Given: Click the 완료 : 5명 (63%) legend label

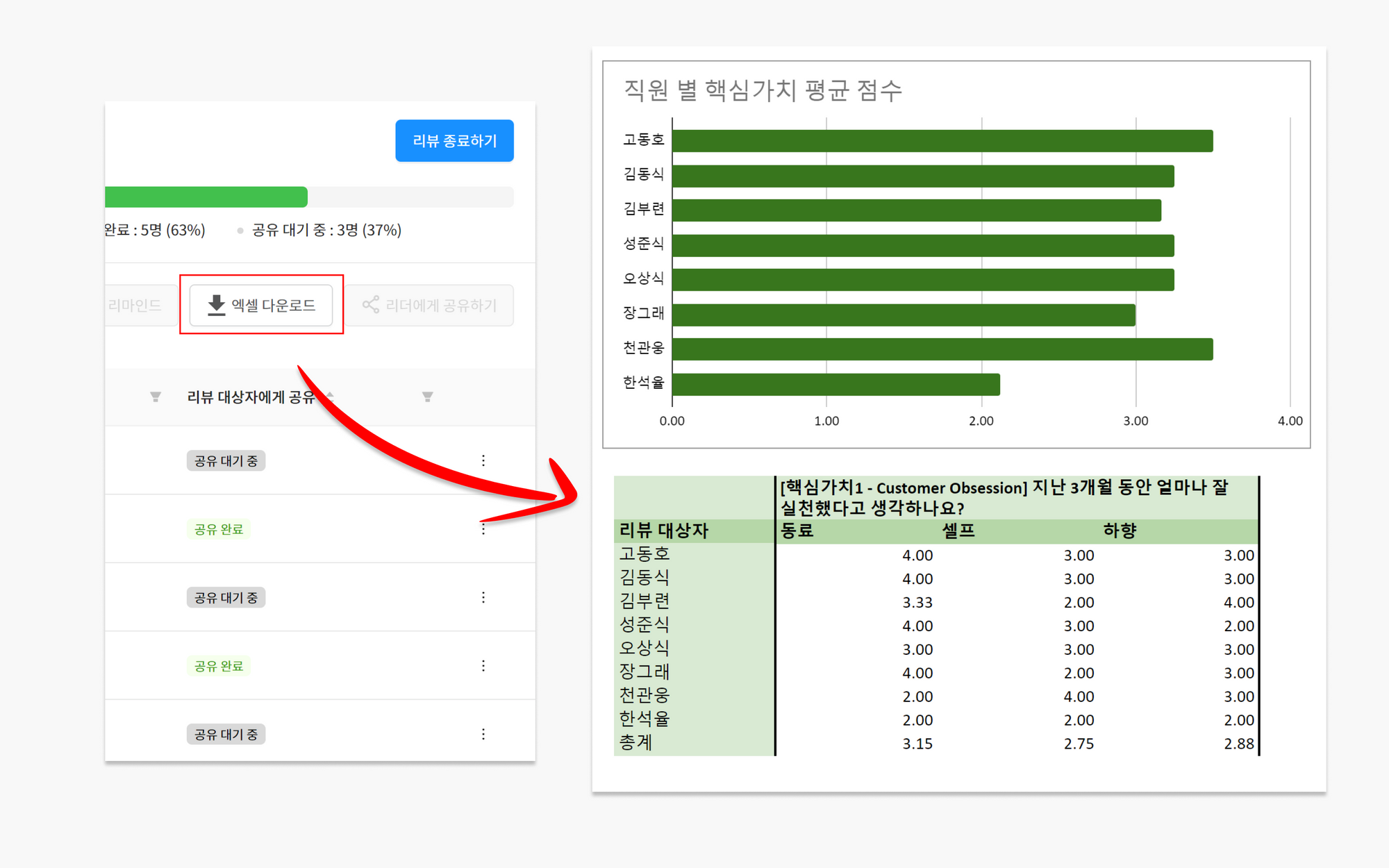Looking at the screenshot, I should tap(153, 230).
